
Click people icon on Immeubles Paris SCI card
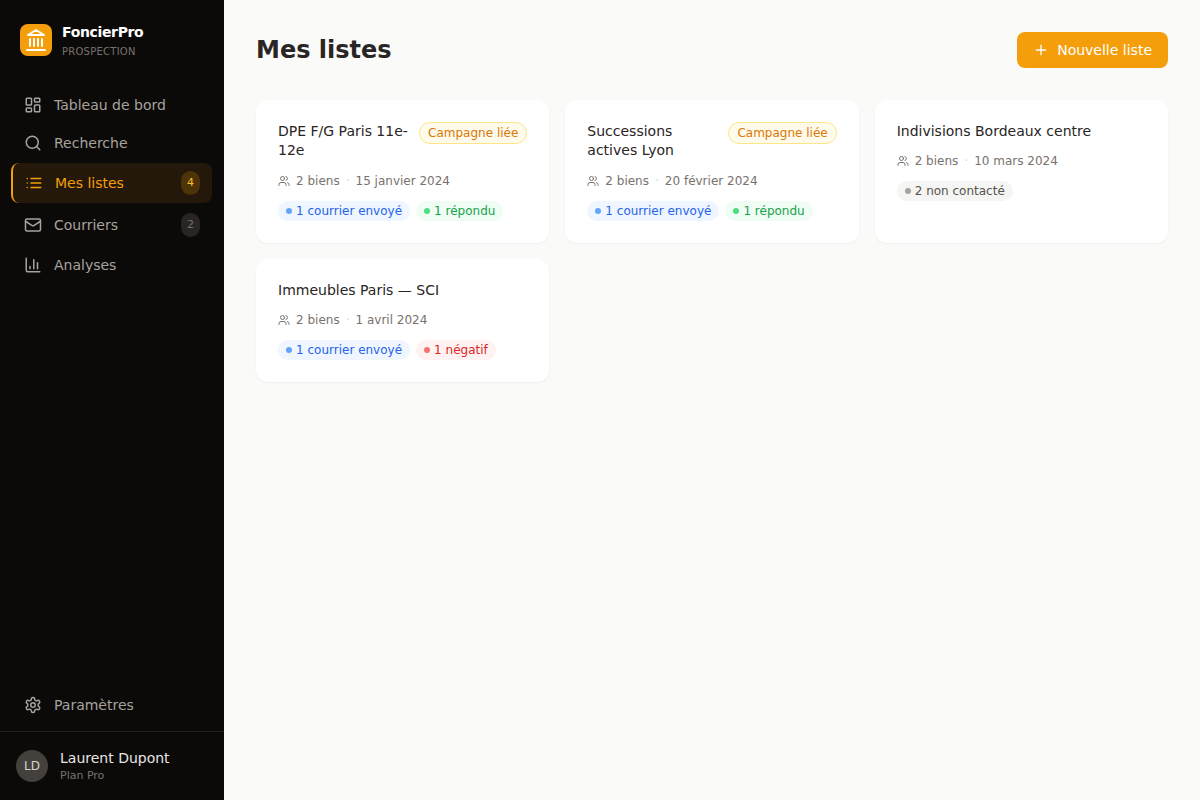[x=284, y=320]
